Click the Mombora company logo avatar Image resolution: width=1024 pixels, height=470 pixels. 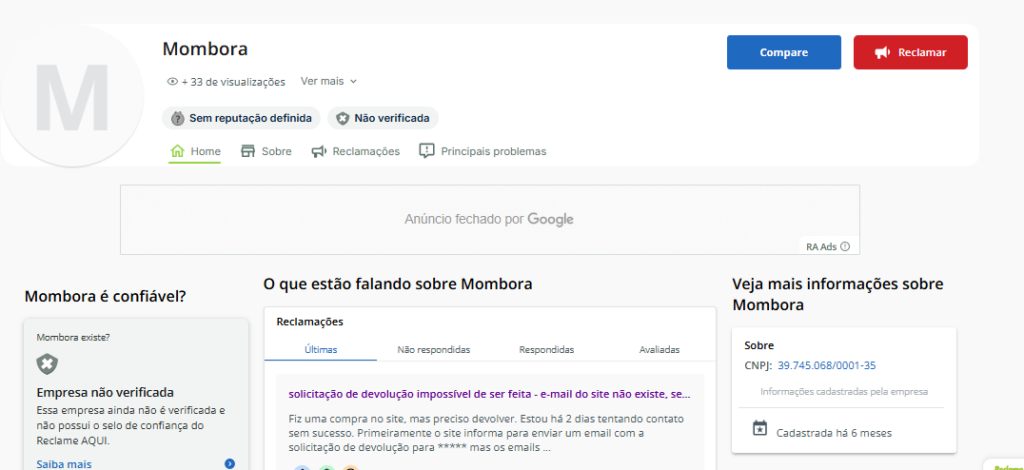click(71, 97)
